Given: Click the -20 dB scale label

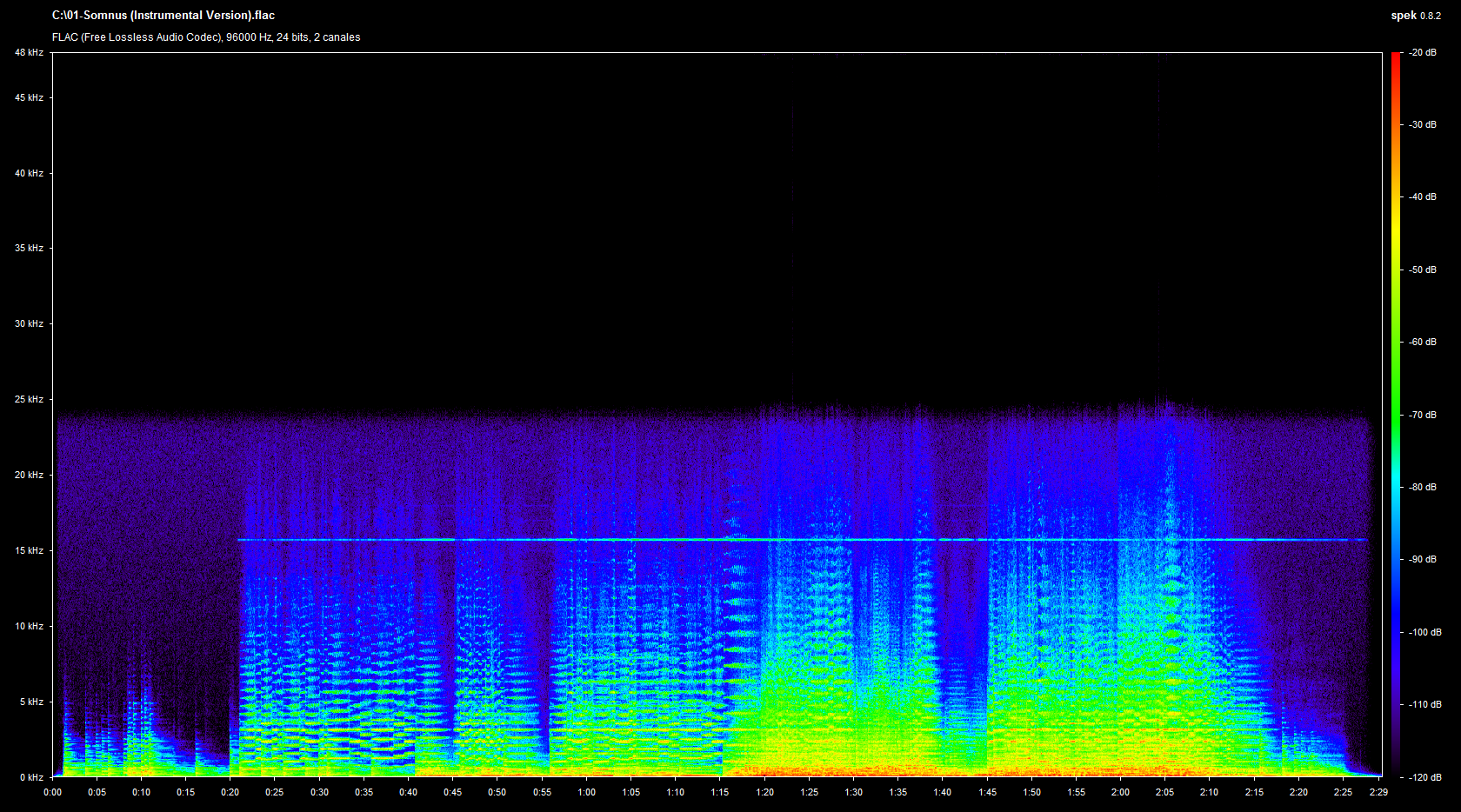Looking at the screenshot, I should (1423, 53).
